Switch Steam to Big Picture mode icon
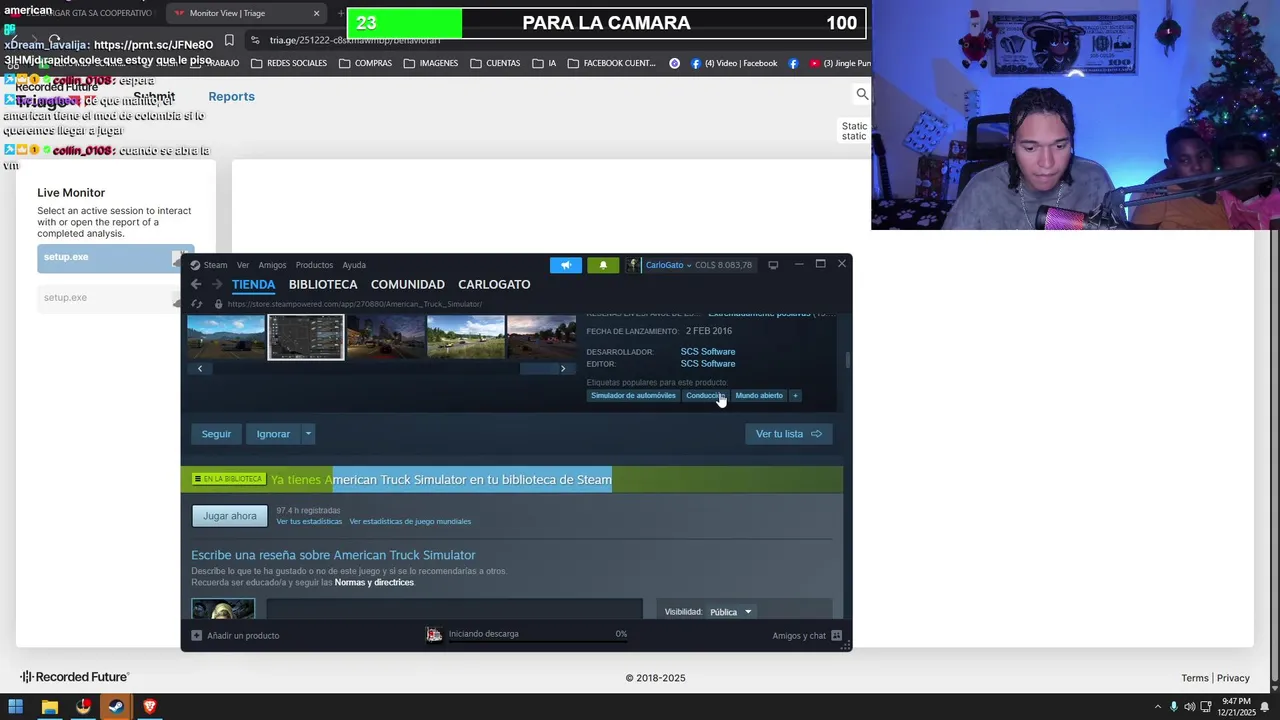1280x720 pixels. pos(773,265)
